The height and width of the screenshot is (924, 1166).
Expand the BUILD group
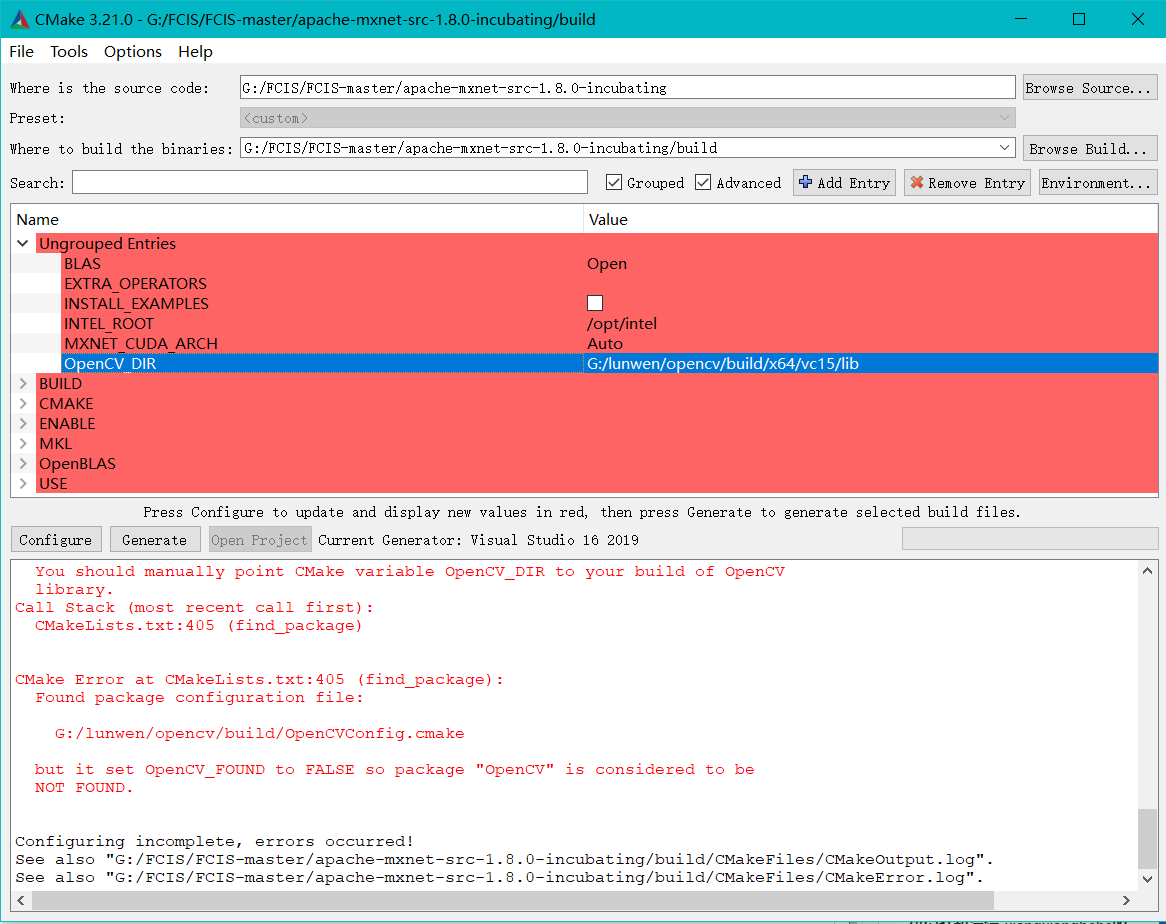[23, 384]
